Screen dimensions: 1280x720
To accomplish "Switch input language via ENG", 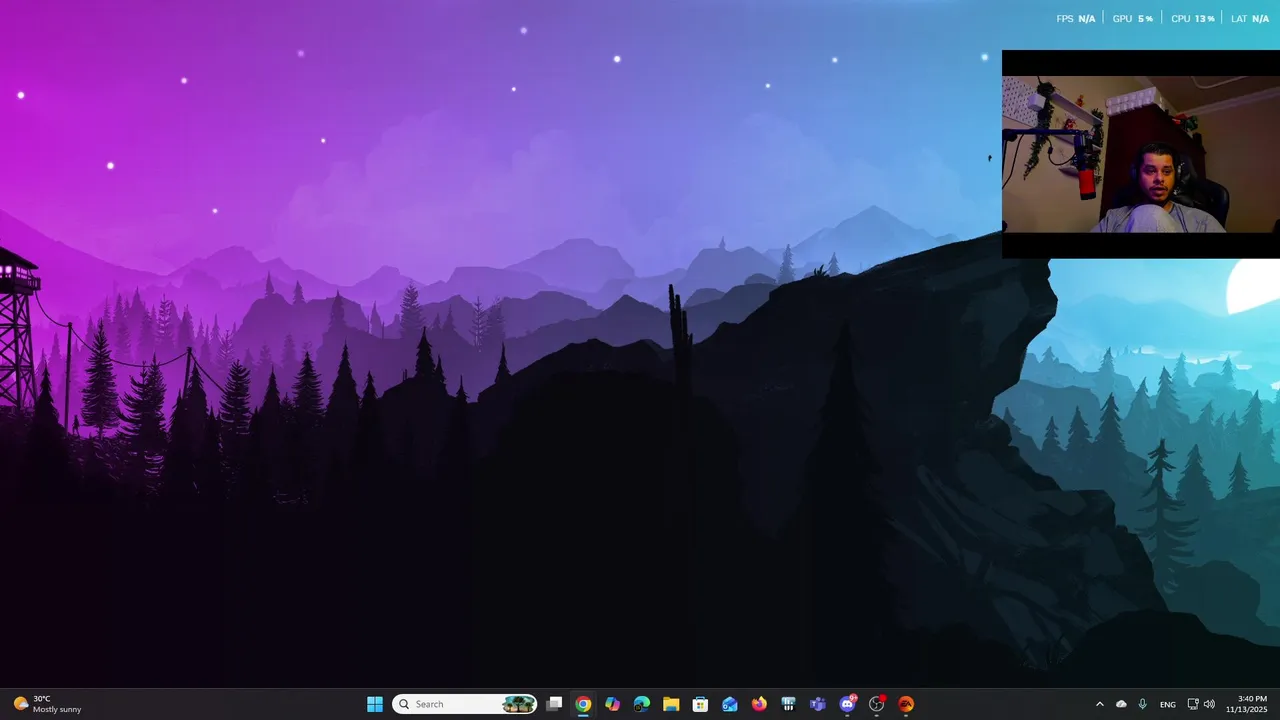I will point(1168,704).
